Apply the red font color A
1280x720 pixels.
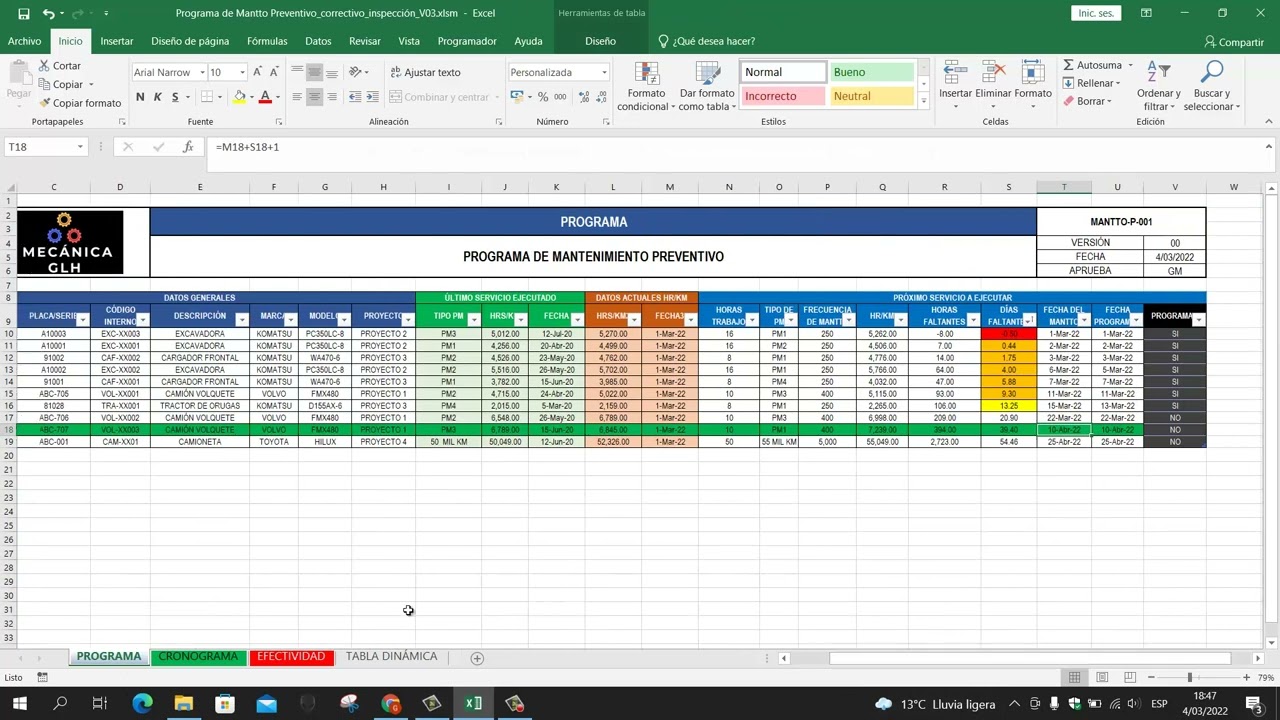pos(265,97)
